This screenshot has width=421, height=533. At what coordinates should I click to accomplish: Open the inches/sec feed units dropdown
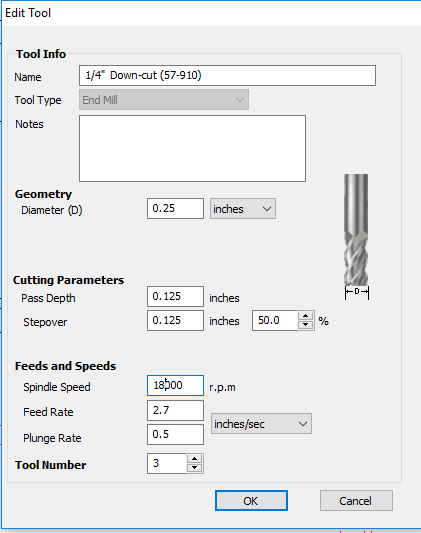[x=261, y=424]
